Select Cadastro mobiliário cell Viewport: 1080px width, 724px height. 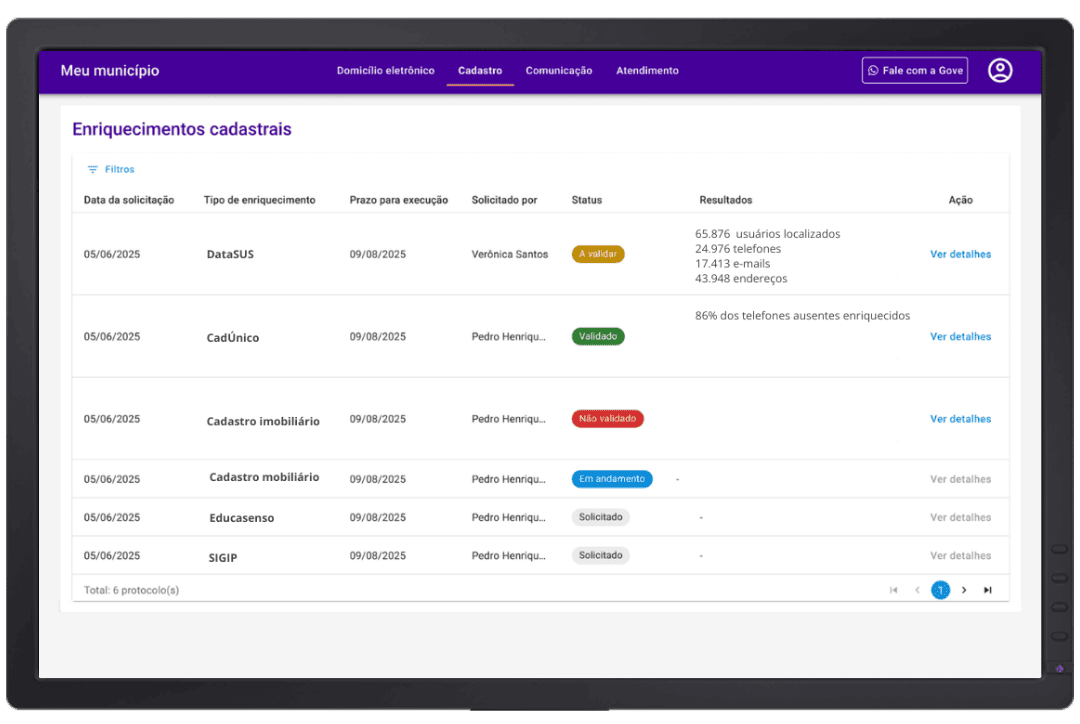click(264, 477)
